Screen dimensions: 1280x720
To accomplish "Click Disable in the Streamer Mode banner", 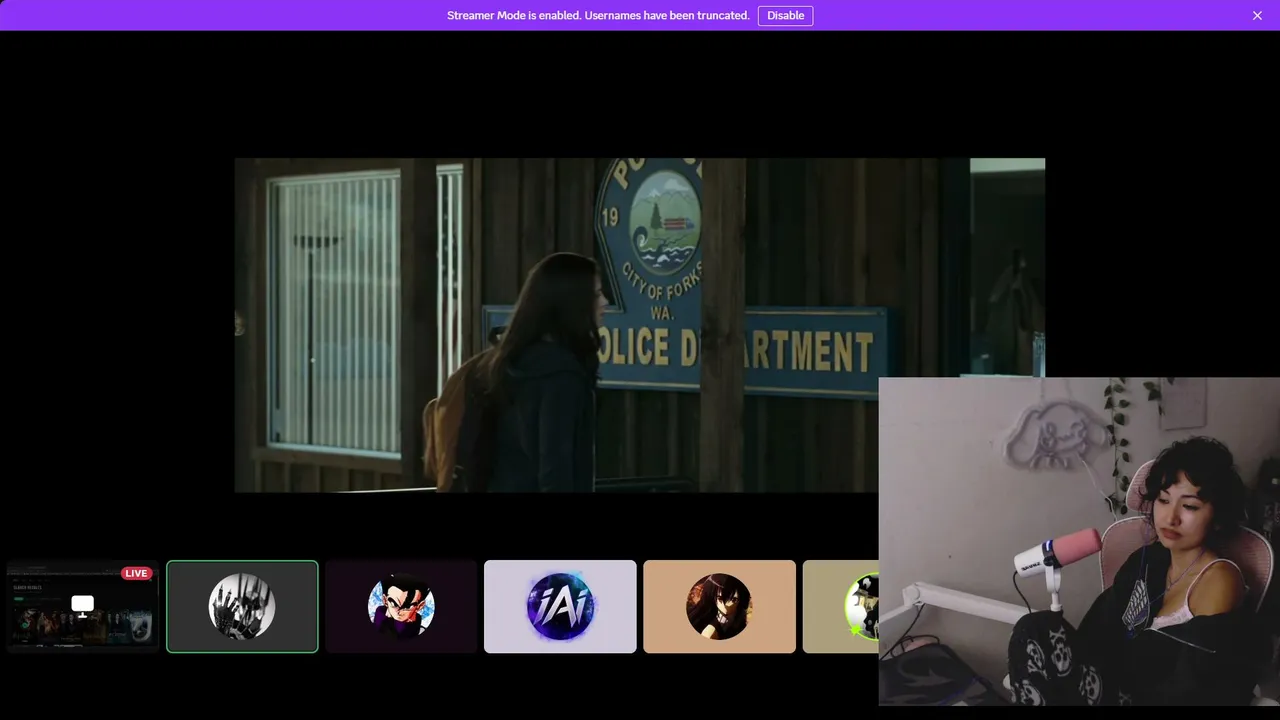I will [x=785, y=15].
